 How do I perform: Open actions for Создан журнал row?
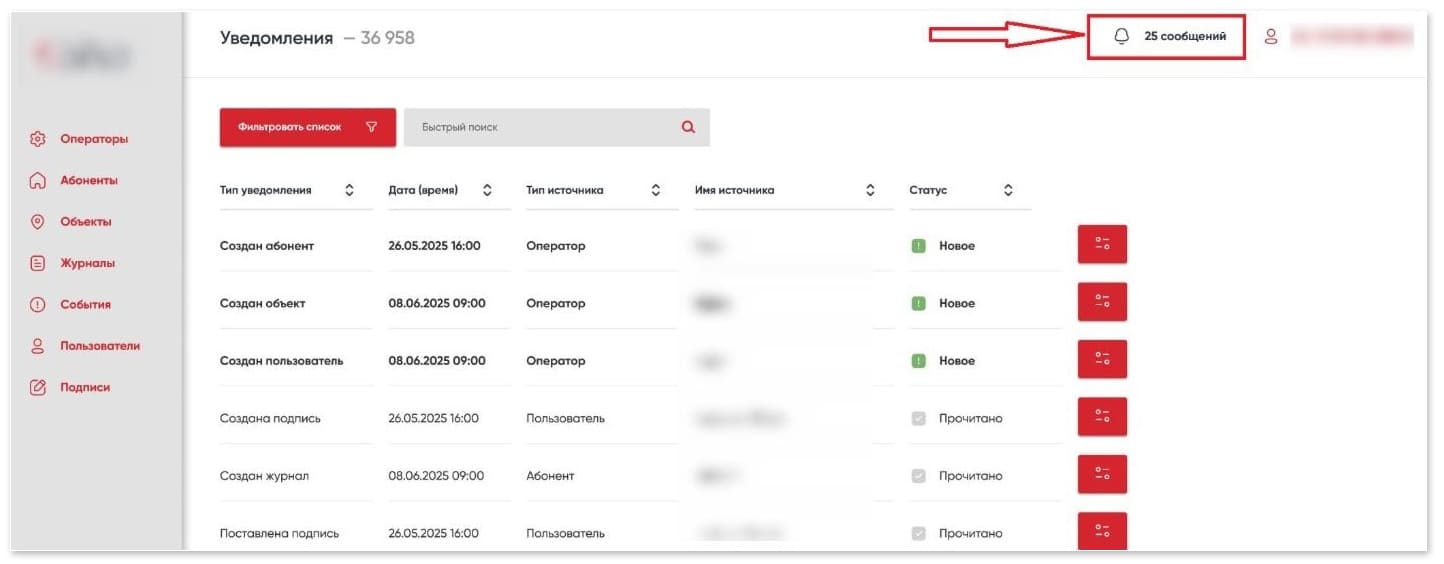point(1102,475)
